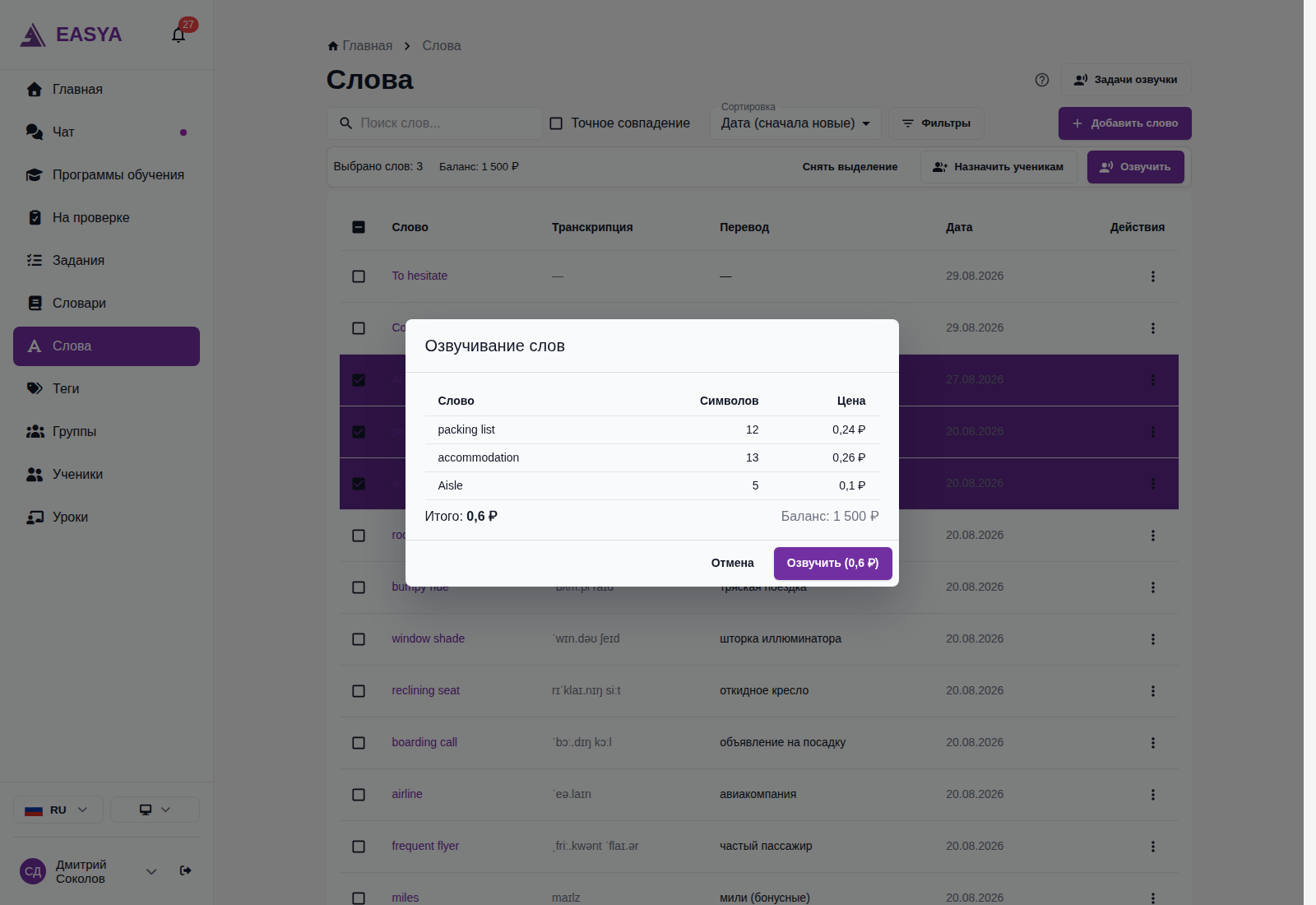Open actions menu for boarding call row
This screenshot has height=905, width=1316.
[x=1152, y=743]
